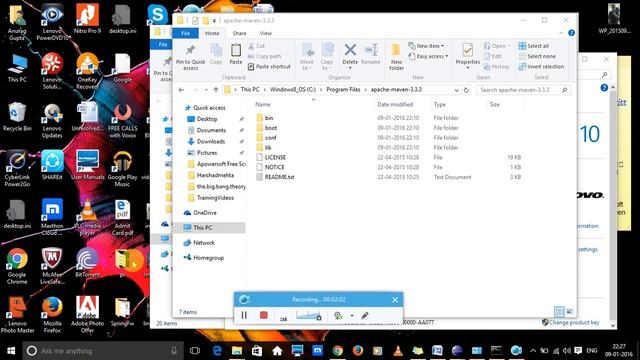Open New item dropdown
Image resolution: width=640 pixels, height=360 pixels.
(x=426, y=46)
